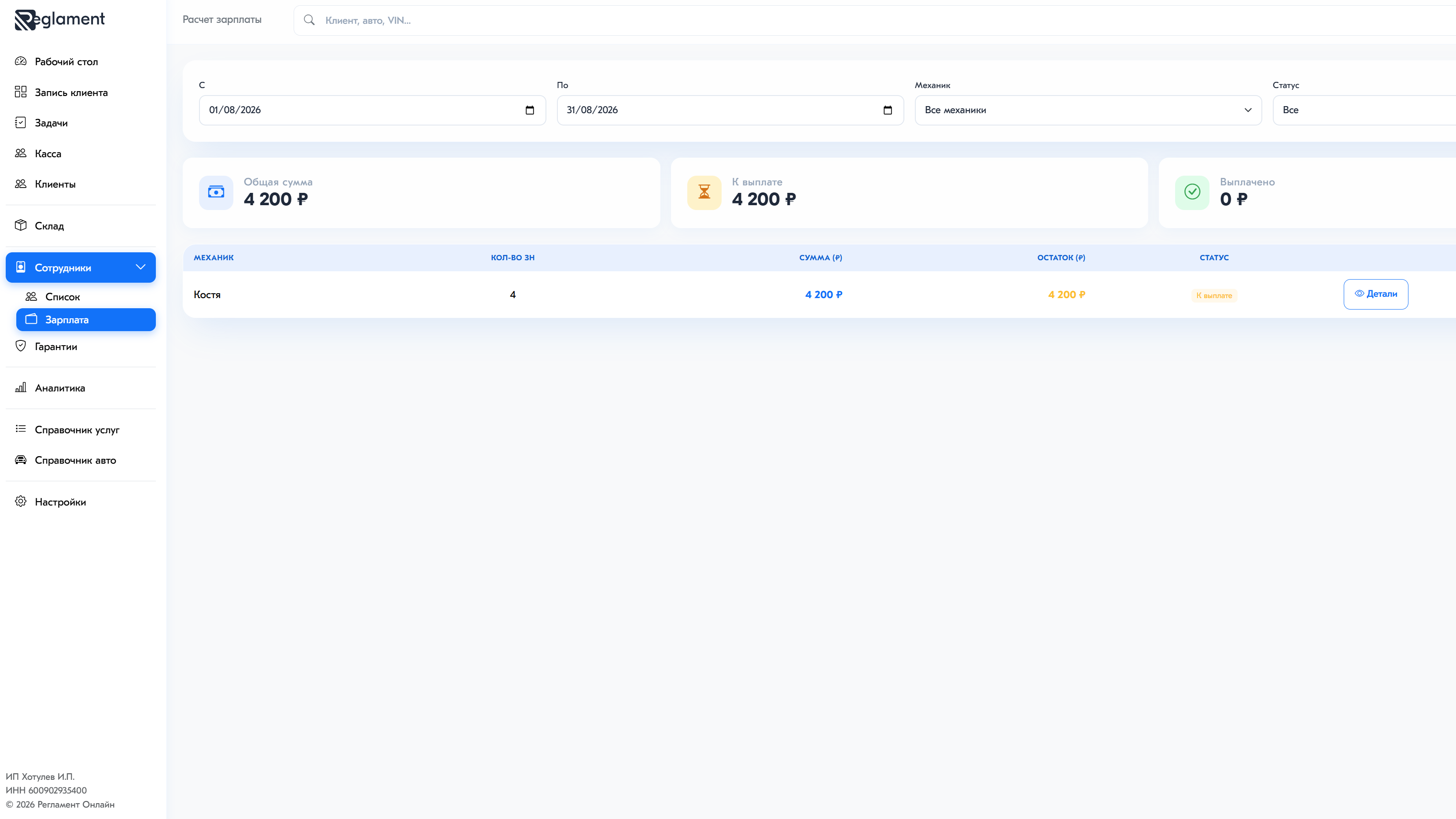1456x819 pixels.
Task: Open Справочник авто
Action: coord(81,460)
